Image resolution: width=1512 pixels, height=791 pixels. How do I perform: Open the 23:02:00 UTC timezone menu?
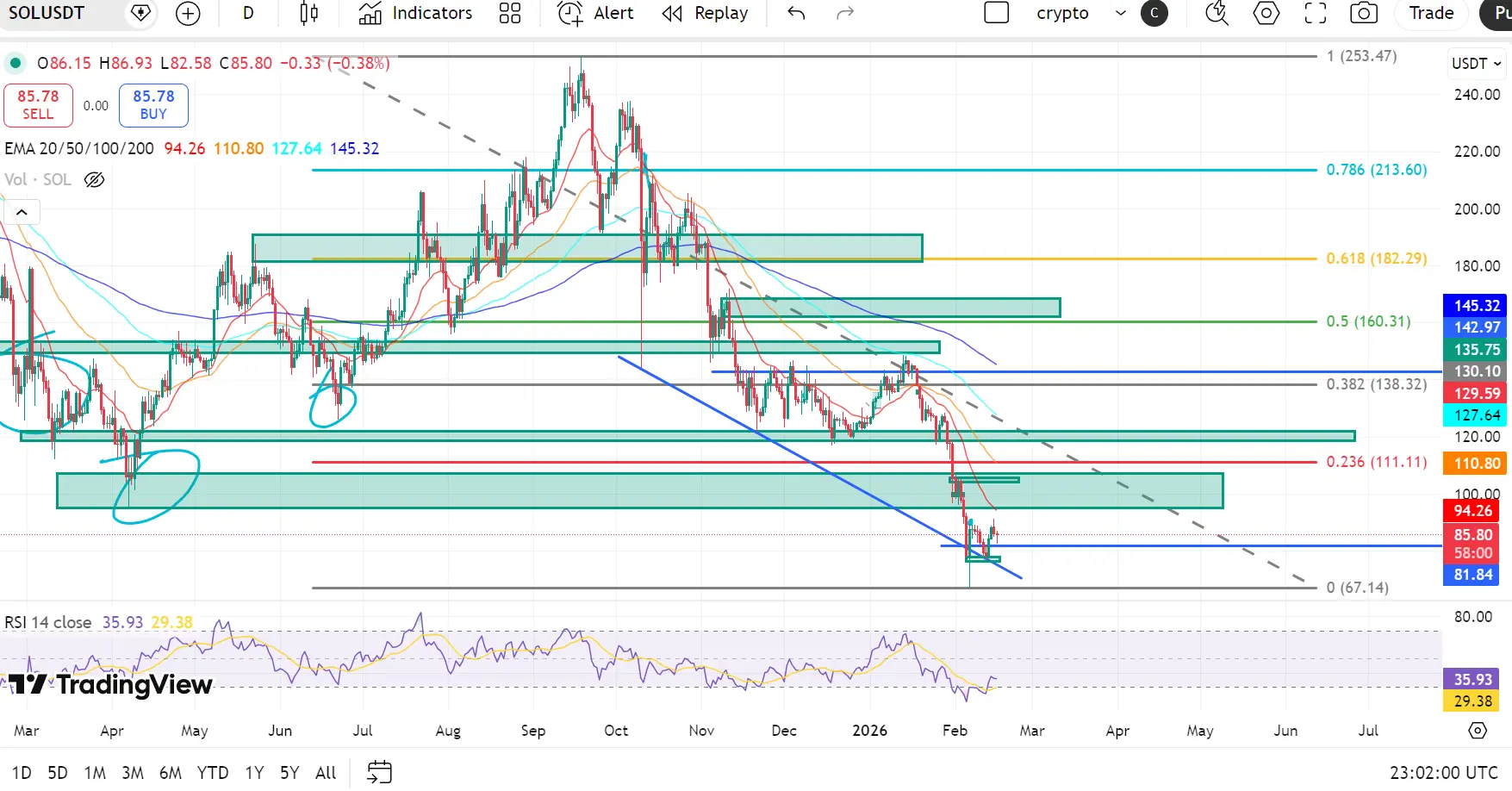click(x=1444, y=772)
